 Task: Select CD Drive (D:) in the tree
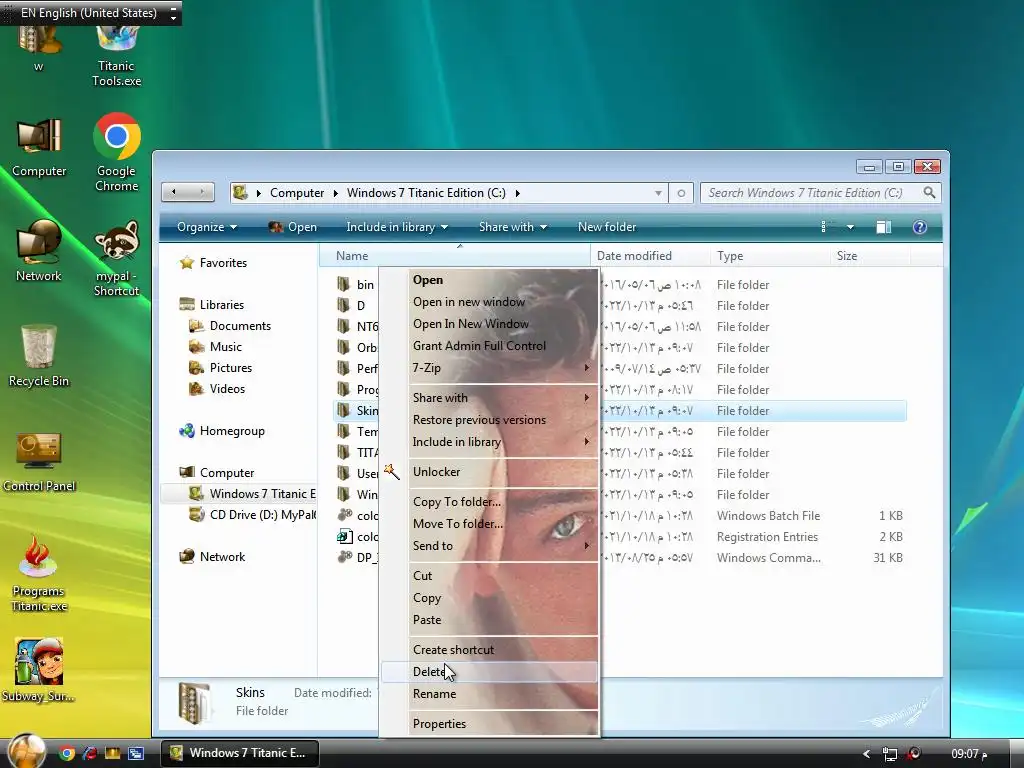tap(252, 515)
